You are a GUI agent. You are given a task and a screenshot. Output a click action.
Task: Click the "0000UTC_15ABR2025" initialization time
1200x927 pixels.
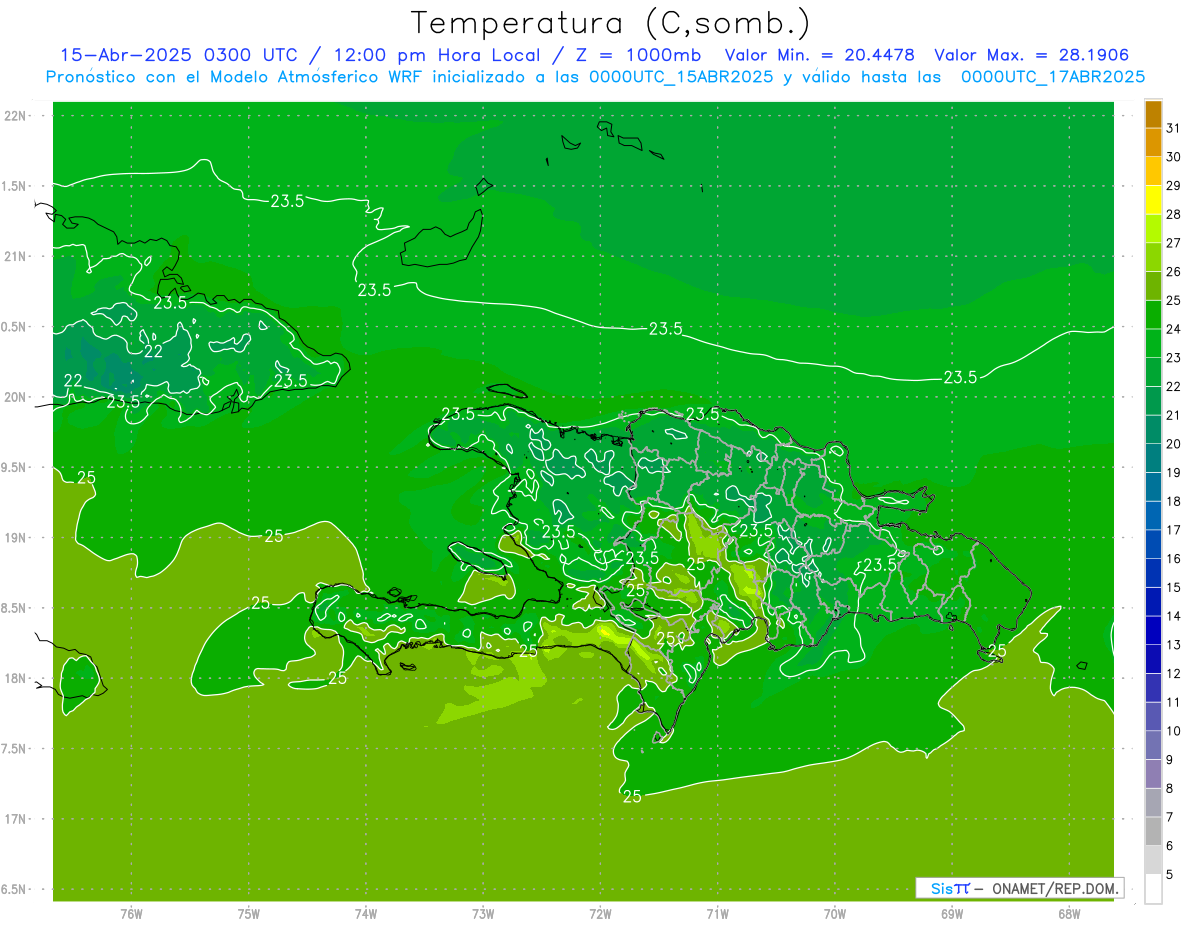tap(681, 77)
